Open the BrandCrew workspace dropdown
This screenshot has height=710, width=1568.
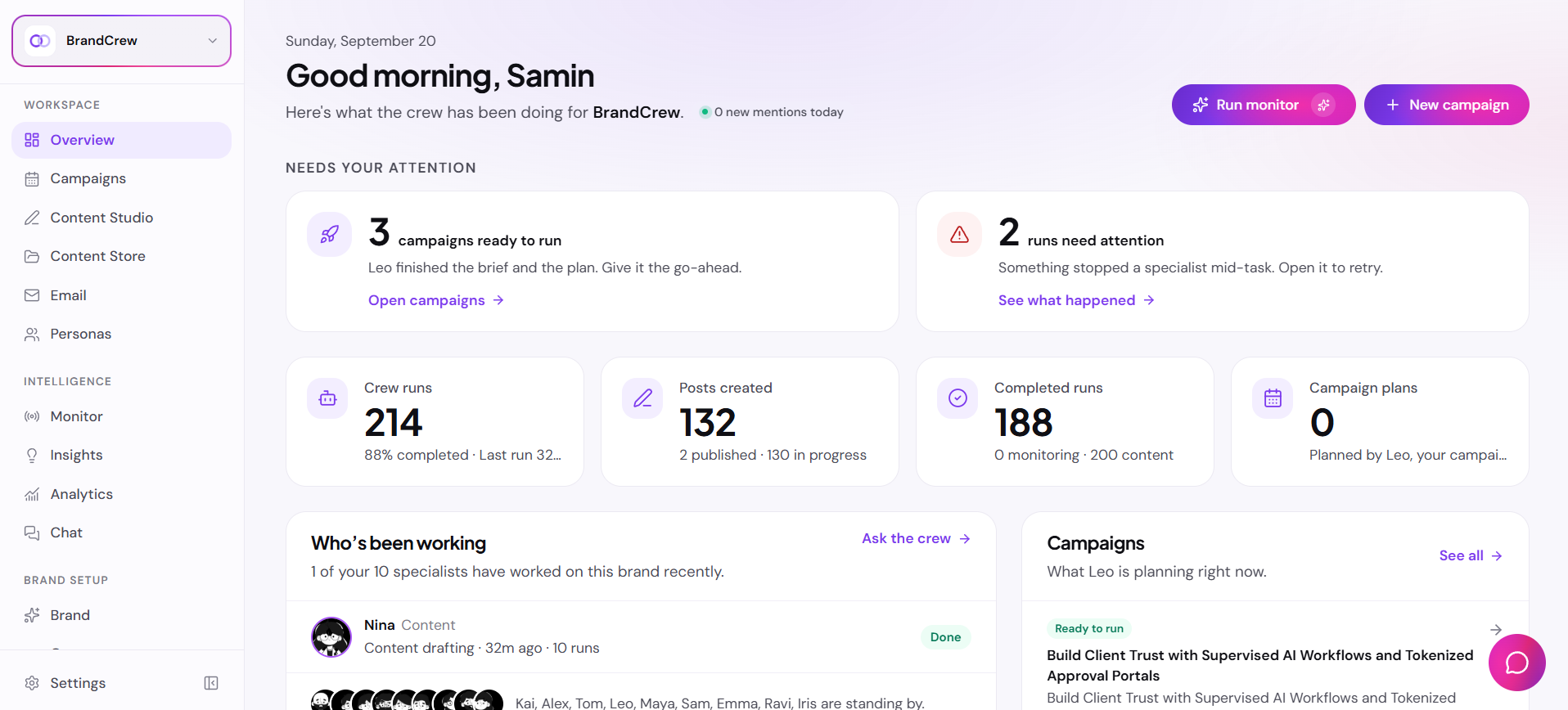[121, 41]
